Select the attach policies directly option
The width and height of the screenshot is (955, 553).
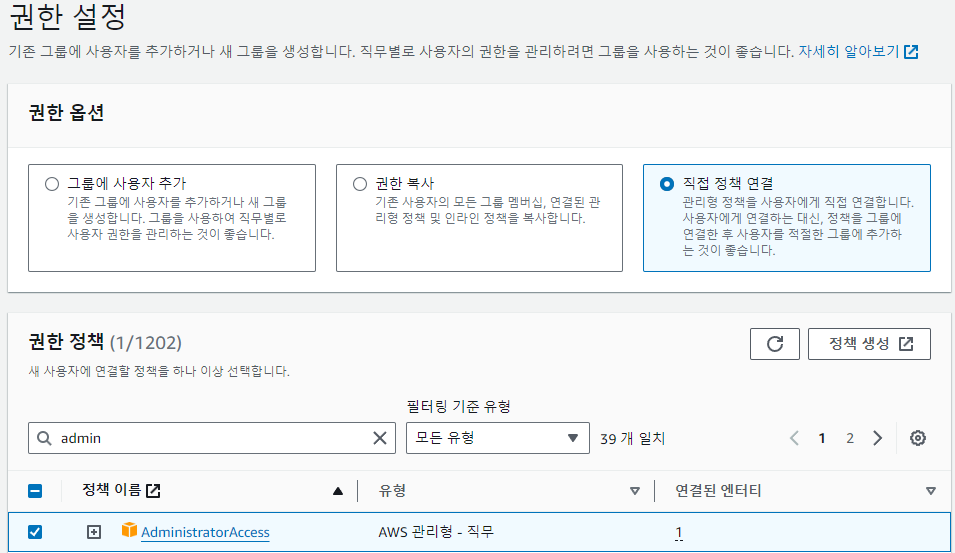pyautogui.click(x=667, y=184)
